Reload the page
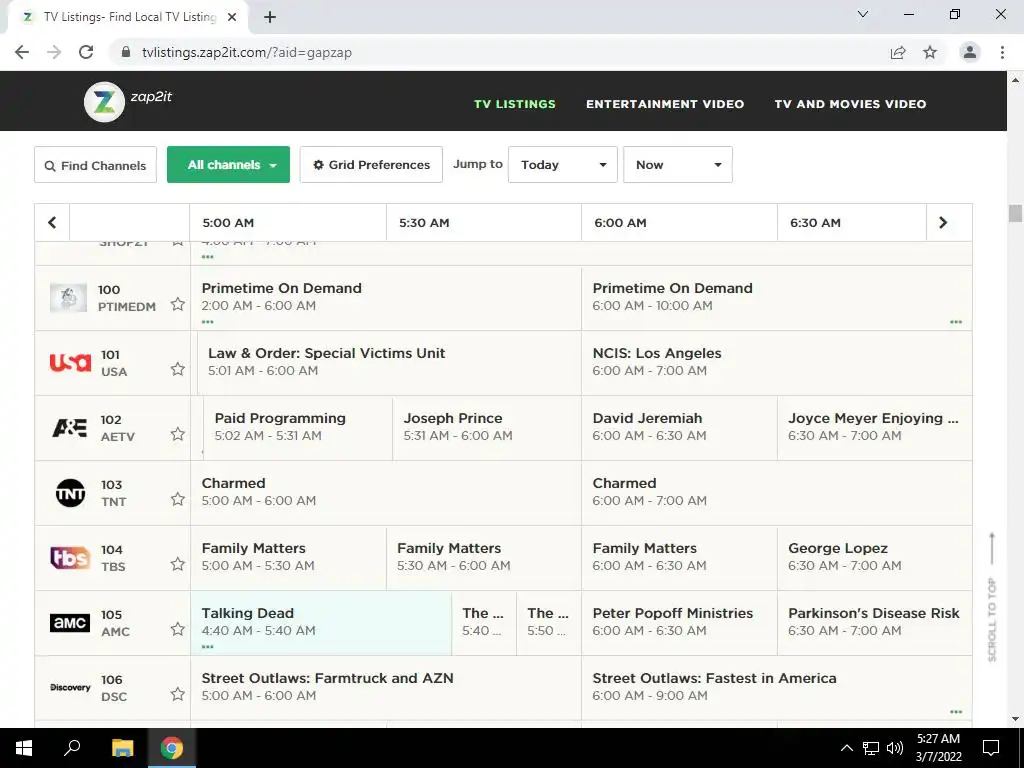Screen dimensions: 1024x768 pyautogui.click(x=86, y=52)
